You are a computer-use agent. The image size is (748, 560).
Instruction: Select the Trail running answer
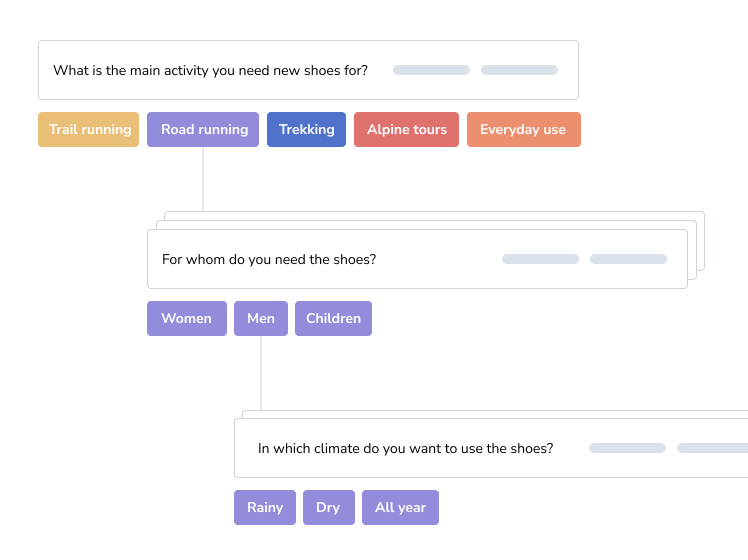[89, 130]
